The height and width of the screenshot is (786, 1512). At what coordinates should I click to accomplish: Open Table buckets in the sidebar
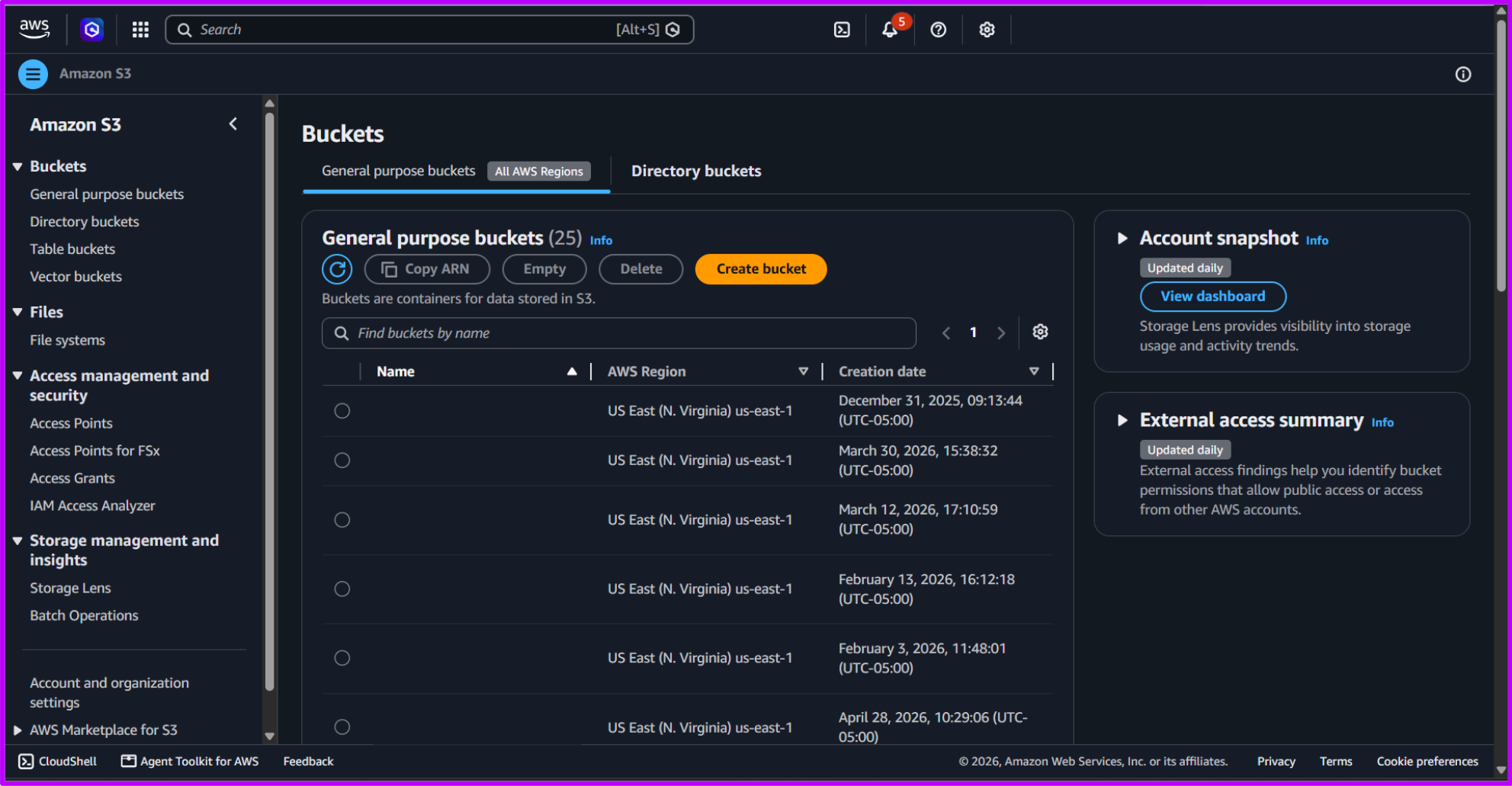[72, 249]
